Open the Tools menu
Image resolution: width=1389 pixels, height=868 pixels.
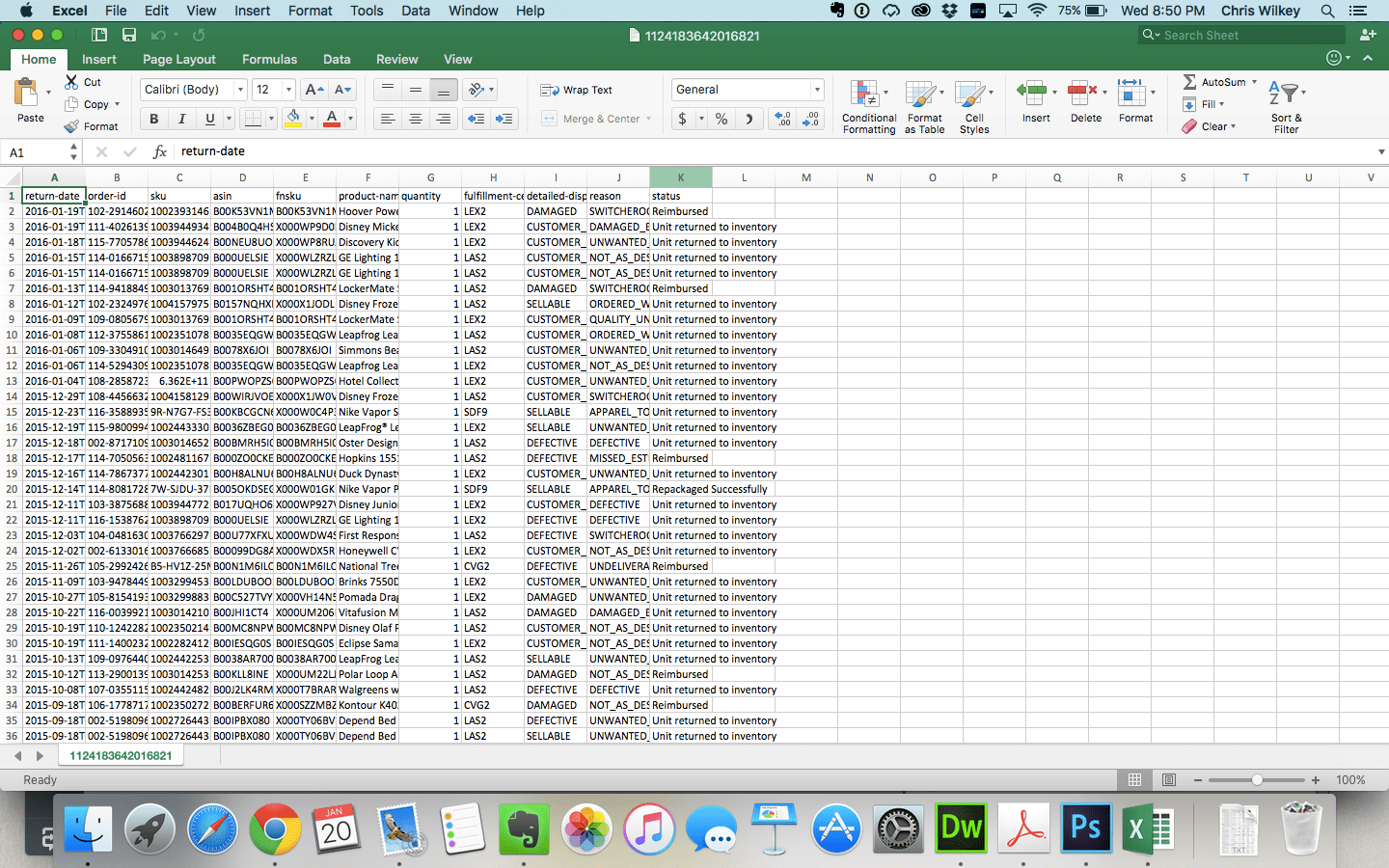(367, 11)
